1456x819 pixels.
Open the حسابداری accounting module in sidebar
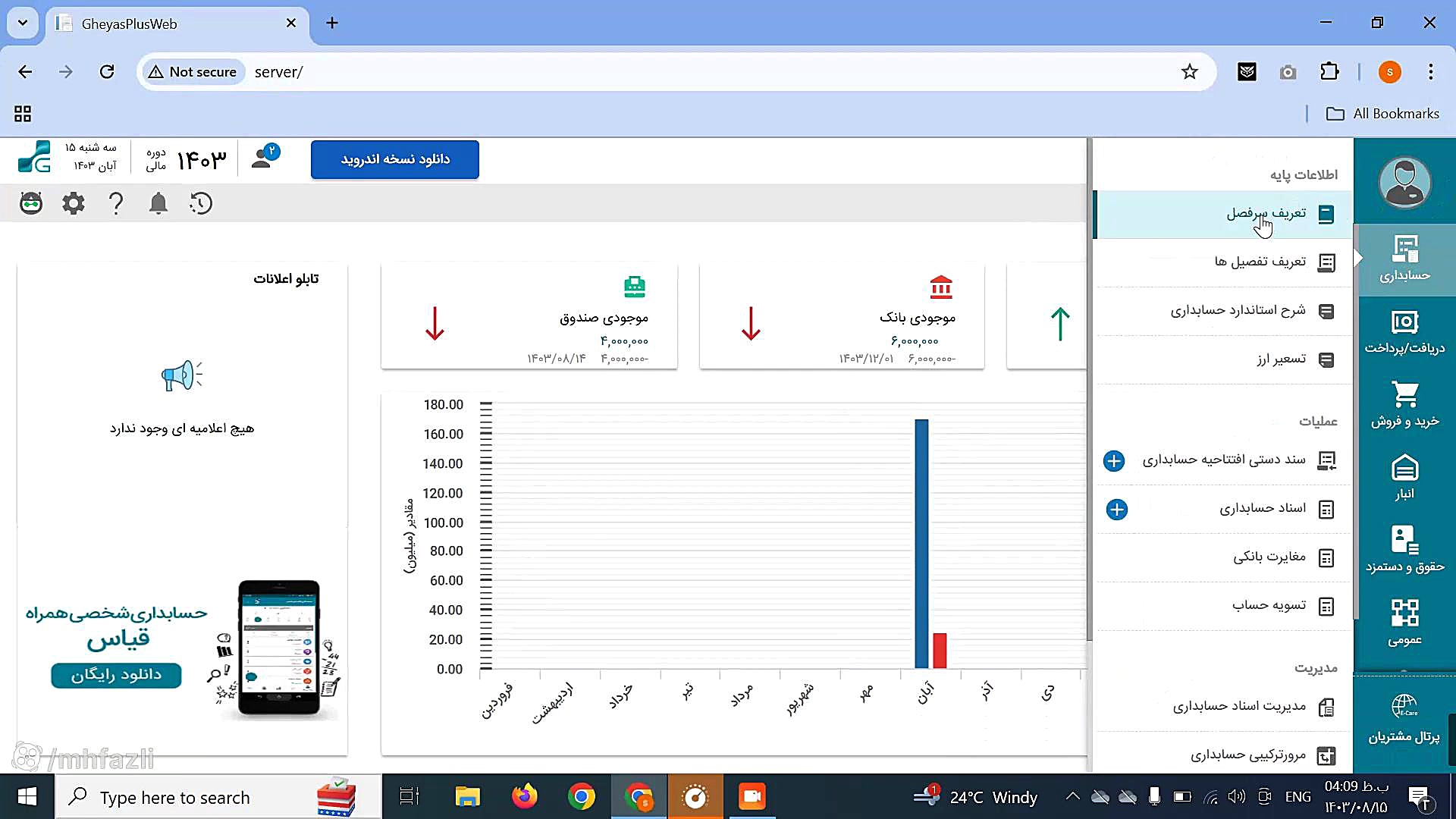click(1404, 259)
